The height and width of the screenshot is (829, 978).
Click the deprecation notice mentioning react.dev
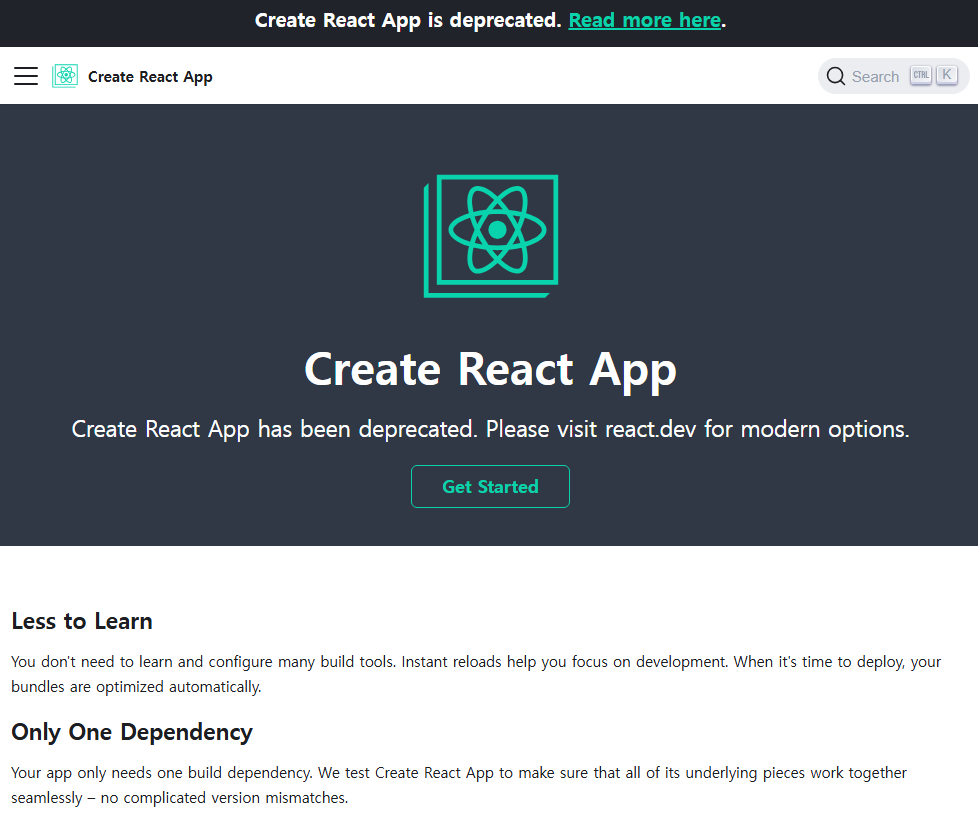pyautogui.click(x=490, y=429)
